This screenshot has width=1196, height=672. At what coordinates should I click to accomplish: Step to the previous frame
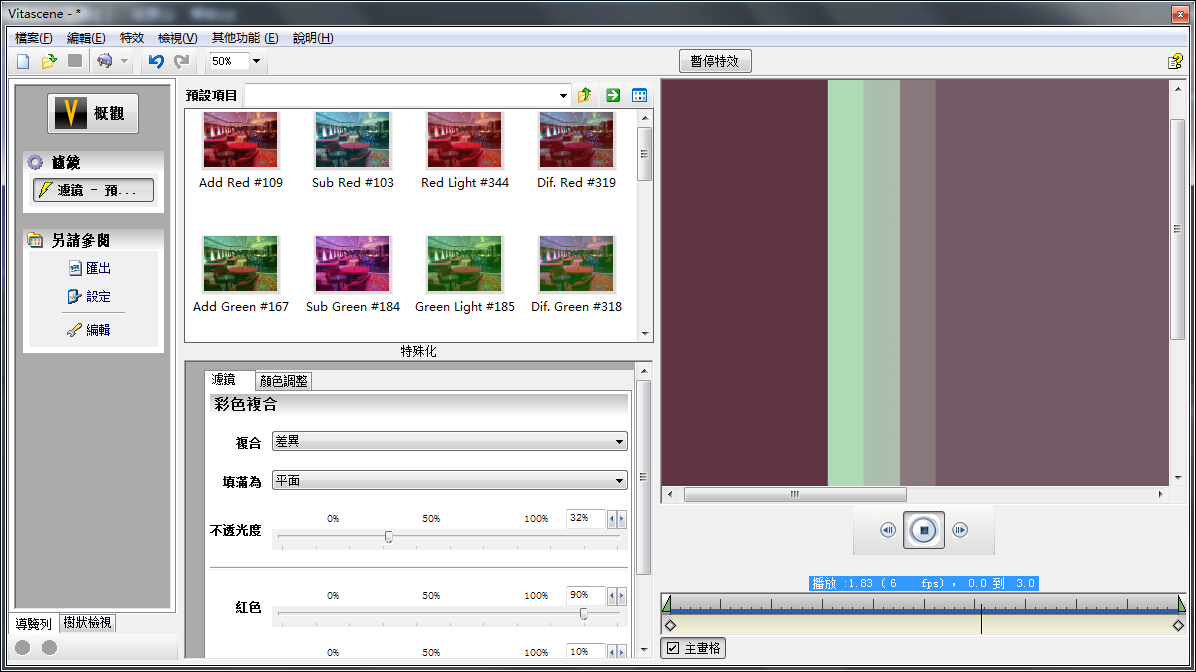(x=887, y=530)
